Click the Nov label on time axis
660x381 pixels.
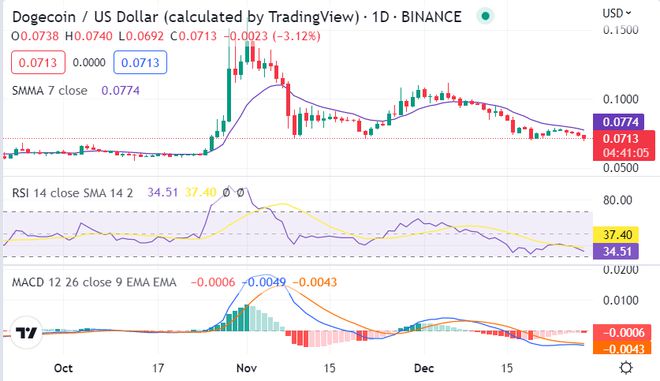pos(247,368)
